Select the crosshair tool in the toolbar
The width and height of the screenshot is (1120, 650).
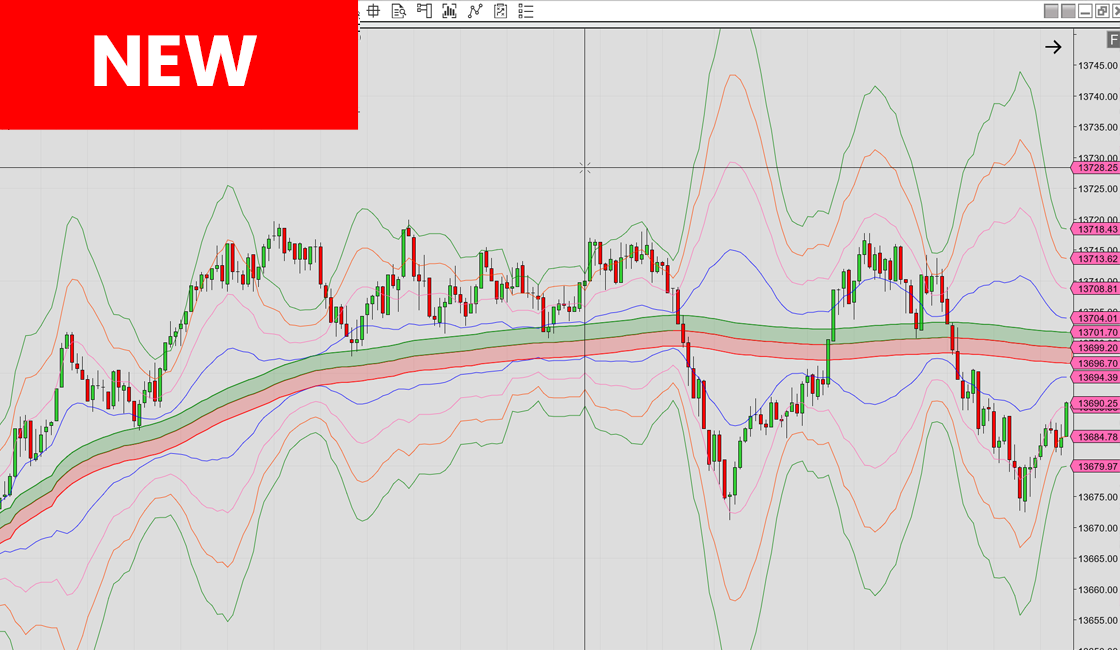click(x=373, y=11)
